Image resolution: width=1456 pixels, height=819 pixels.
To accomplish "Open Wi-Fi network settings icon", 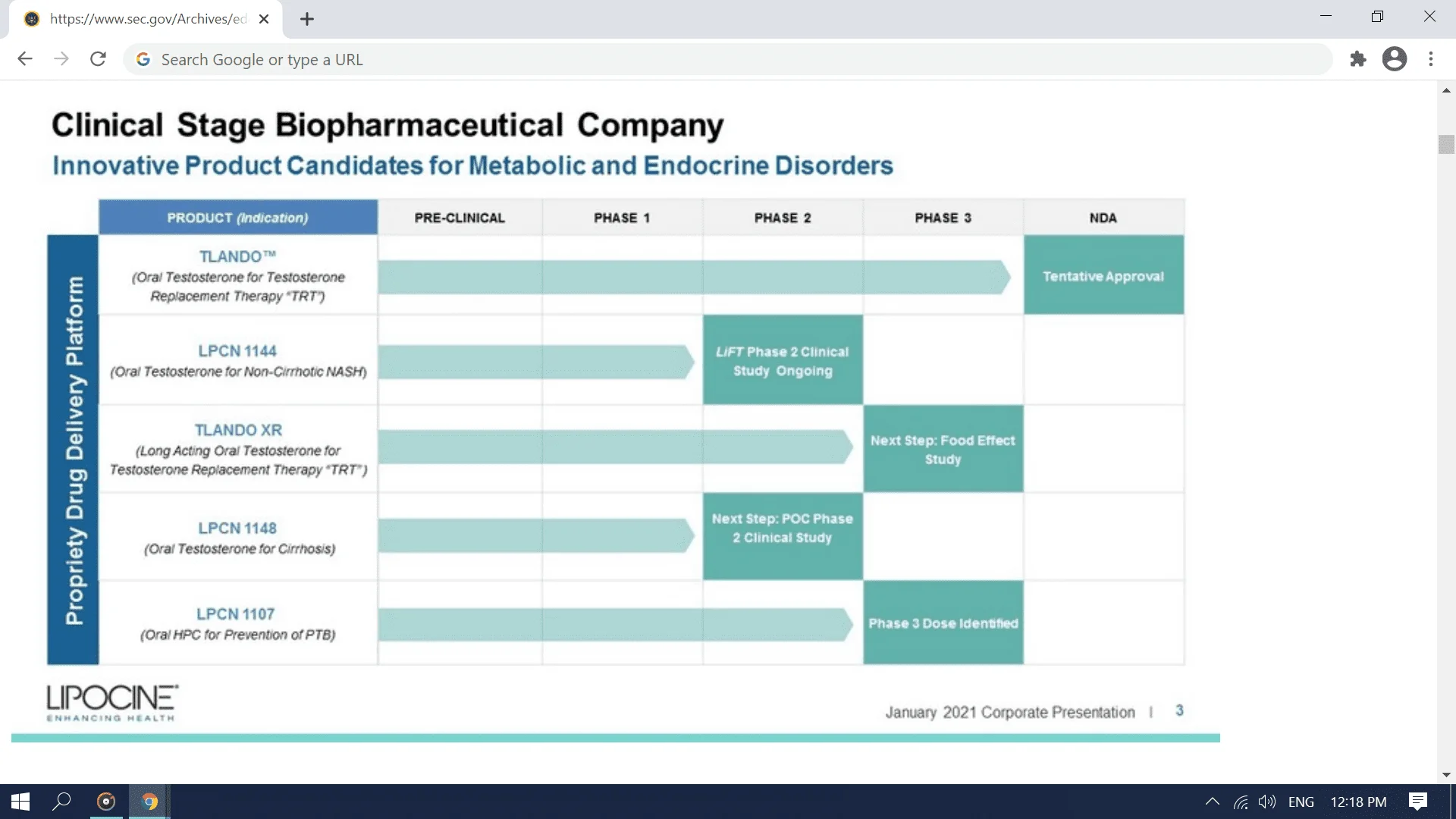I will pyautogui.click(x=1241, y=802).
